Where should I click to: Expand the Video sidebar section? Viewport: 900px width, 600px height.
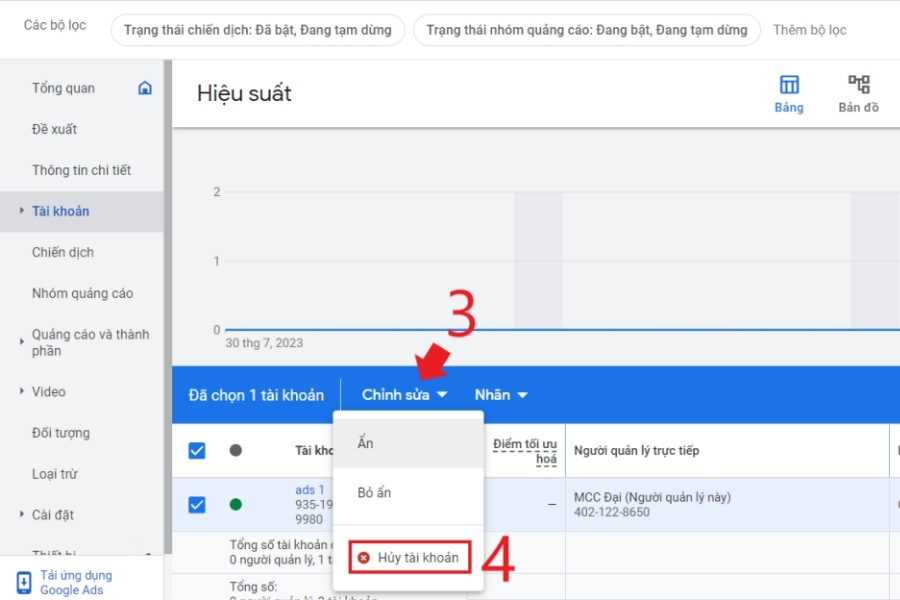point(22,391)
